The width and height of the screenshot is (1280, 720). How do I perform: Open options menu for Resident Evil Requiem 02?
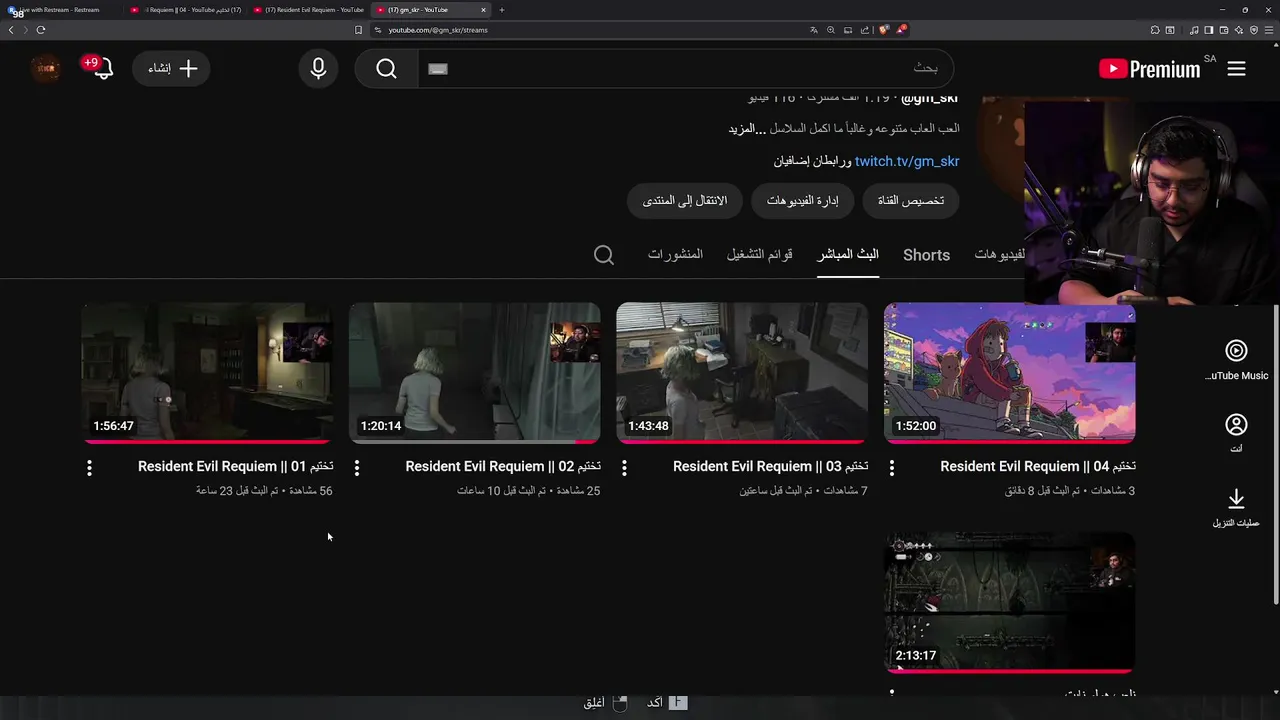point(356,467)
